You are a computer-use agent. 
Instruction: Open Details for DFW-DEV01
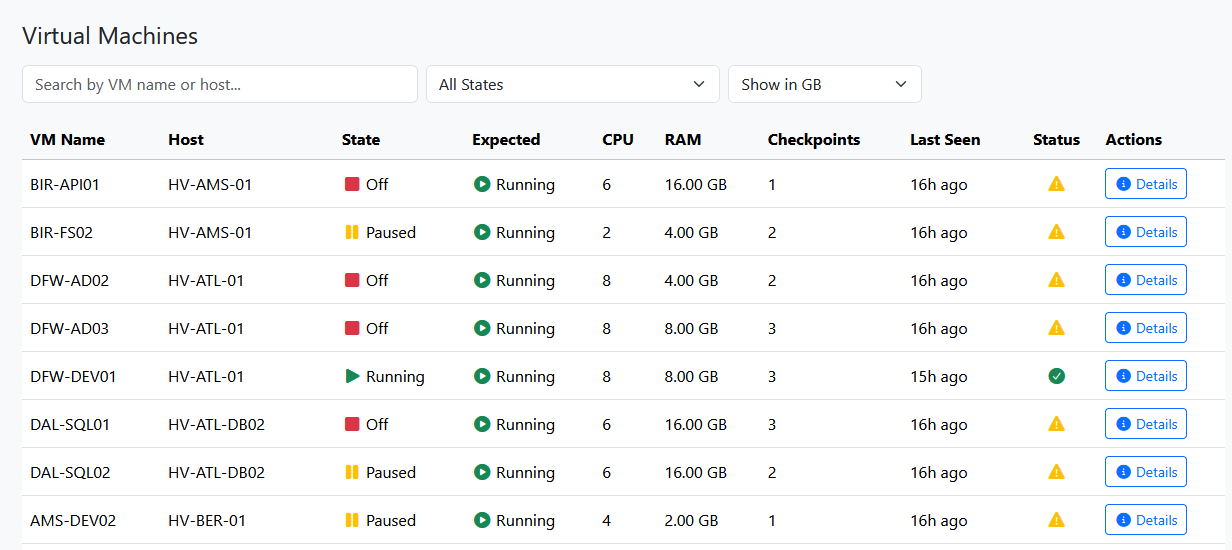pyautogui.click(x=1145, y=376)
